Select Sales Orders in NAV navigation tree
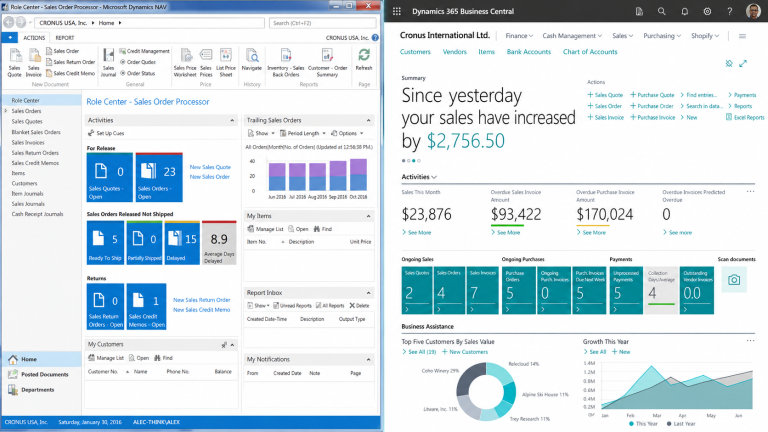Viewport: 768px width, 432px height. point(26,111)
